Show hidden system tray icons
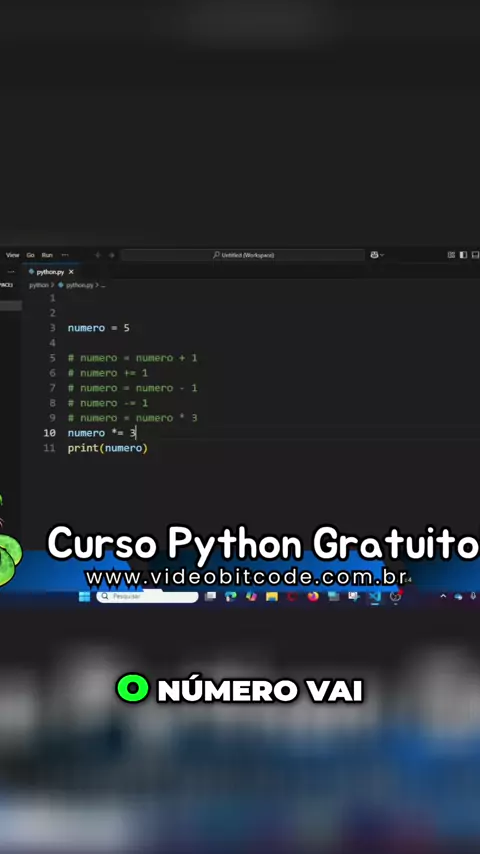The image size is (480, 854). point(443,597)
